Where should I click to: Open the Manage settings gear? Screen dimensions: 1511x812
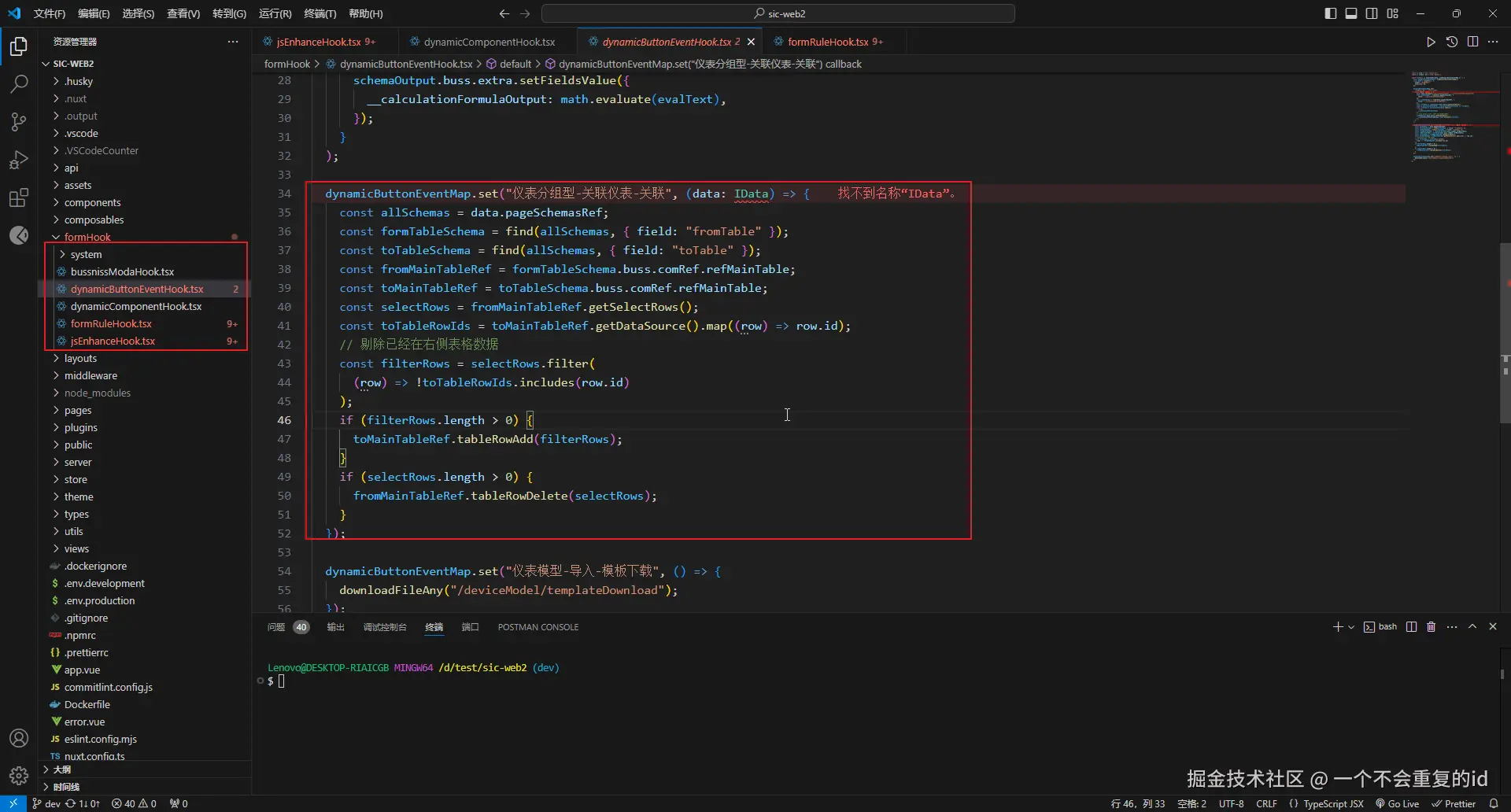(19, 776)
